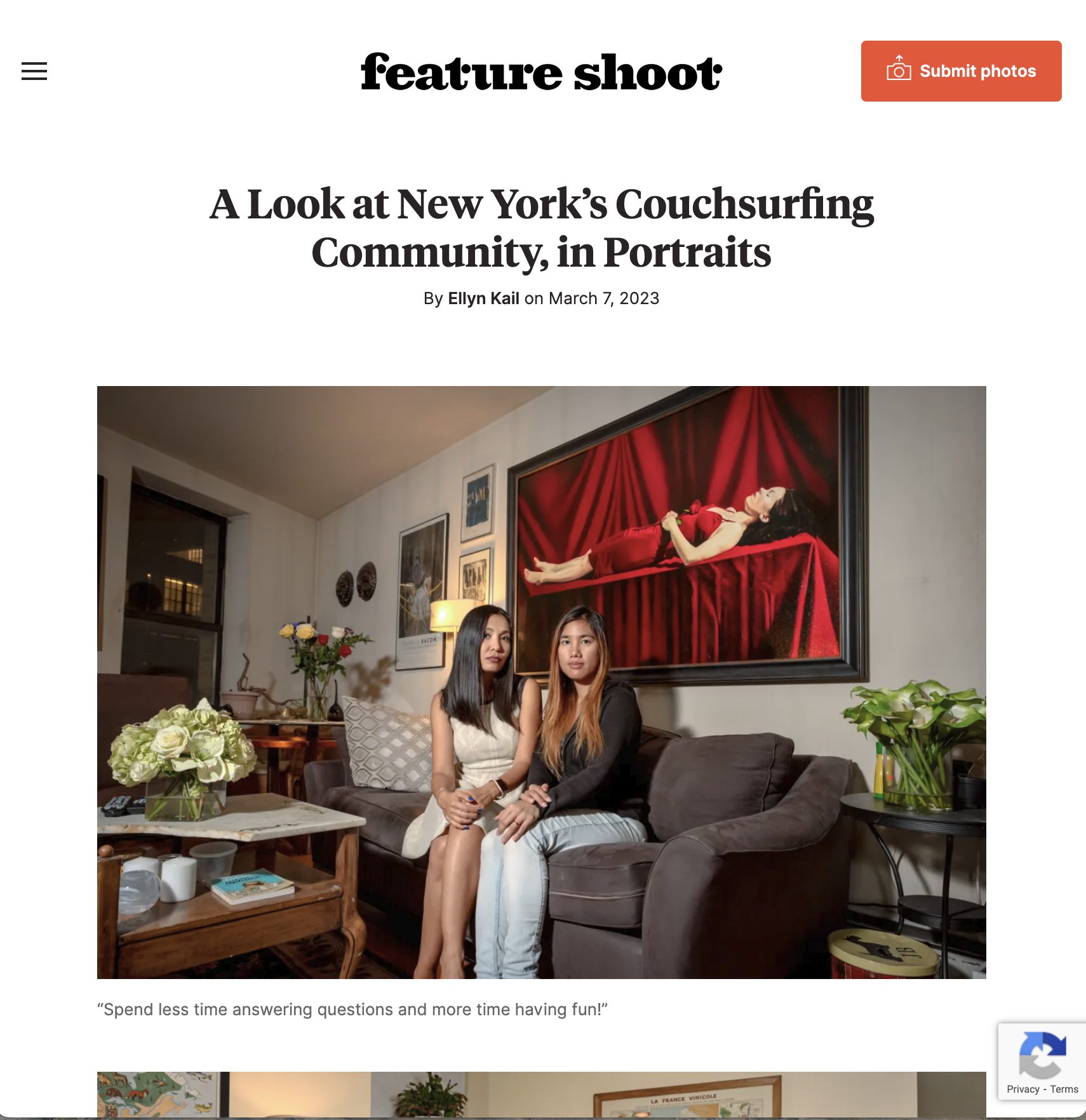1086x1120 pixels.
Task: Click the second photo with the map
Action: coord(542,1095)
